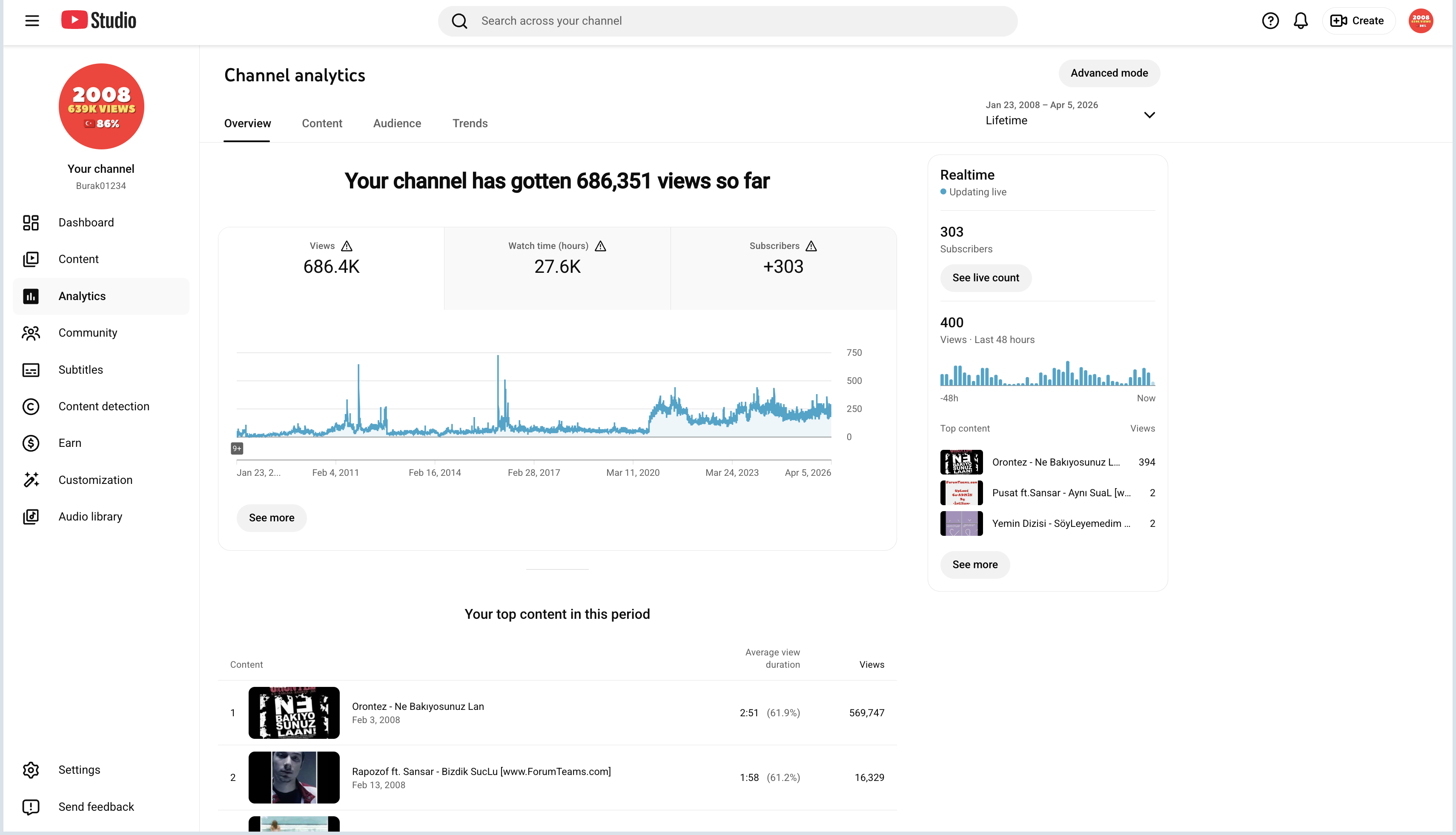Open Send feedback from the sidebar

101,807
